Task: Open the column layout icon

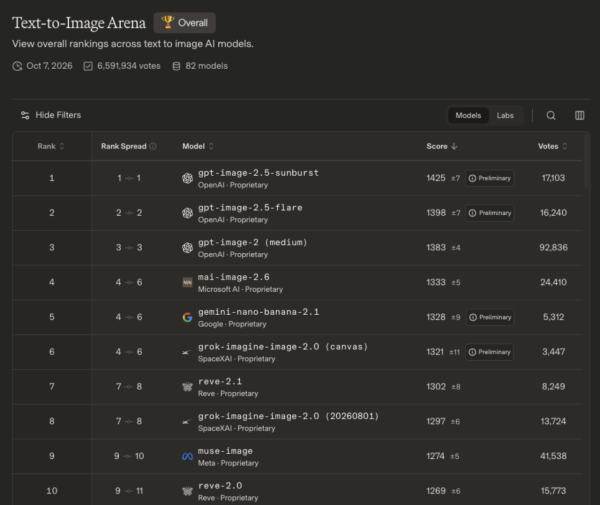Action: (x=579, y=116)
